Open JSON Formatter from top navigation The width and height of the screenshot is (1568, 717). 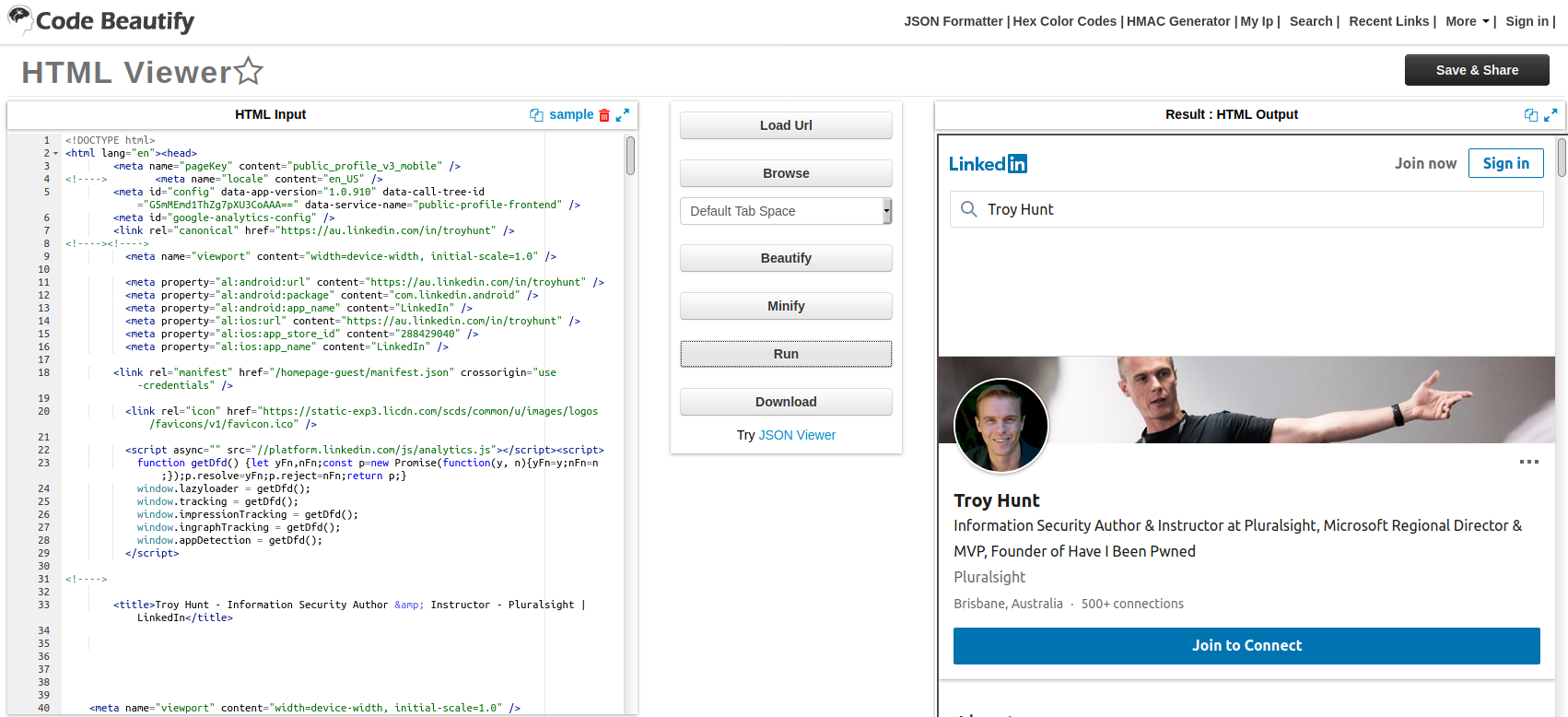click(x=954, y=21)
